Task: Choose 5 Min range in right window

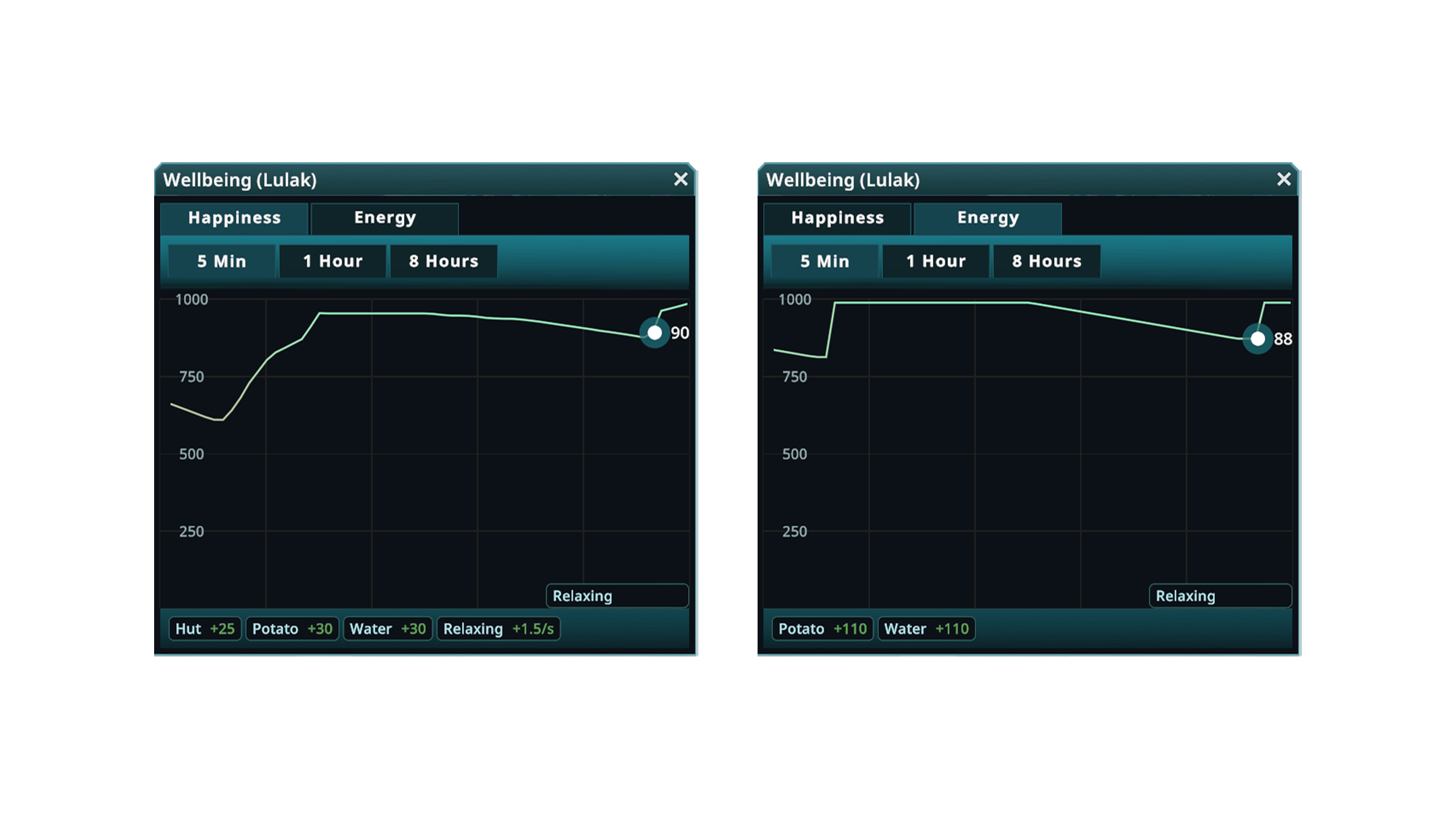Action: 825,261
